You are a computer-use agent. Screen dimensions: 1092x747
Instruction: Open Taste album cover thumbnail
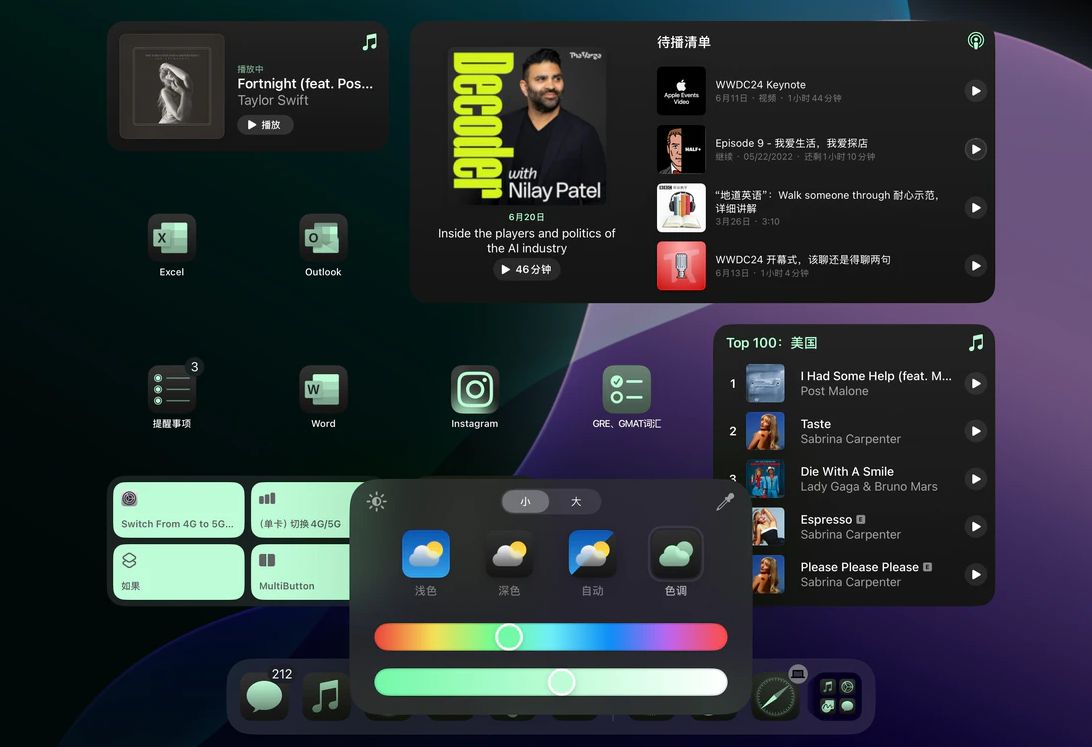pyautogui.click(x=765, y=431)
